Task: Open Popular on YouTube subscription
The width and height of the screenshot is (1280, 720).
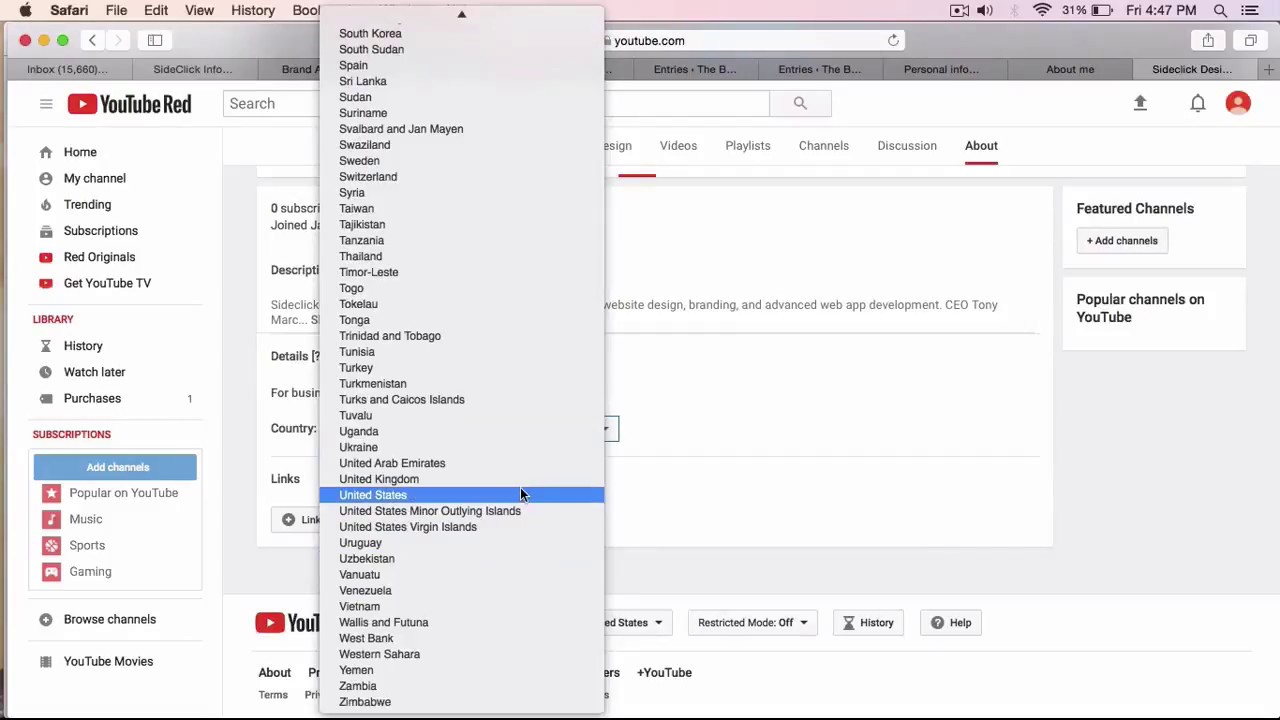Action: pos(123,493)
